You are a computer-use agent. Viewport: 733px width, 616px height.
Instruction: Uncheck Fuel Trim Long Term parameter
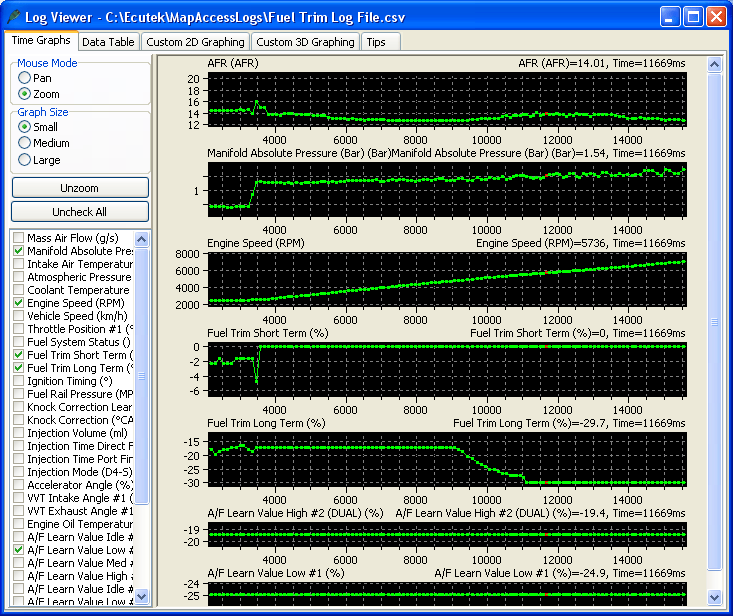19,368
